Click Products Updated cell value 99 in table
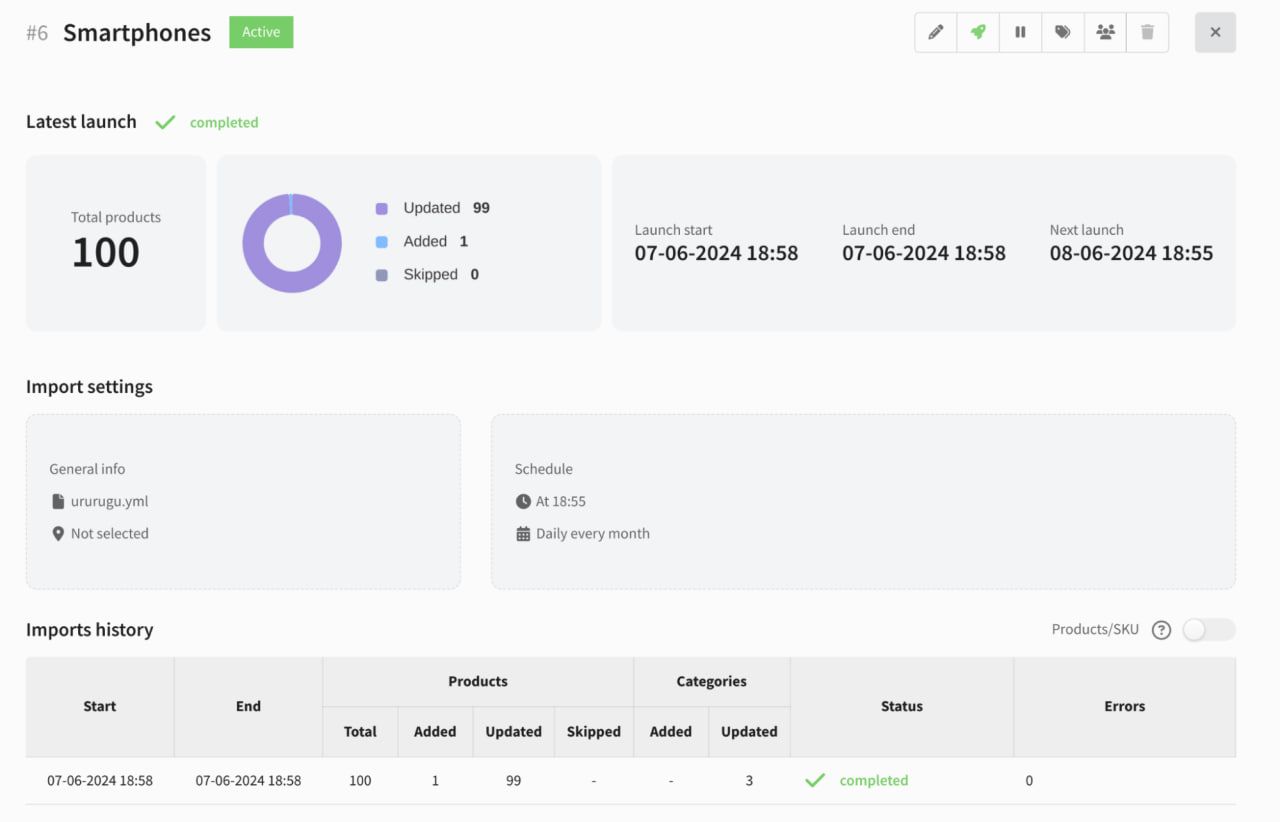This screenshot has width=1280, height=822. (513, 781)
